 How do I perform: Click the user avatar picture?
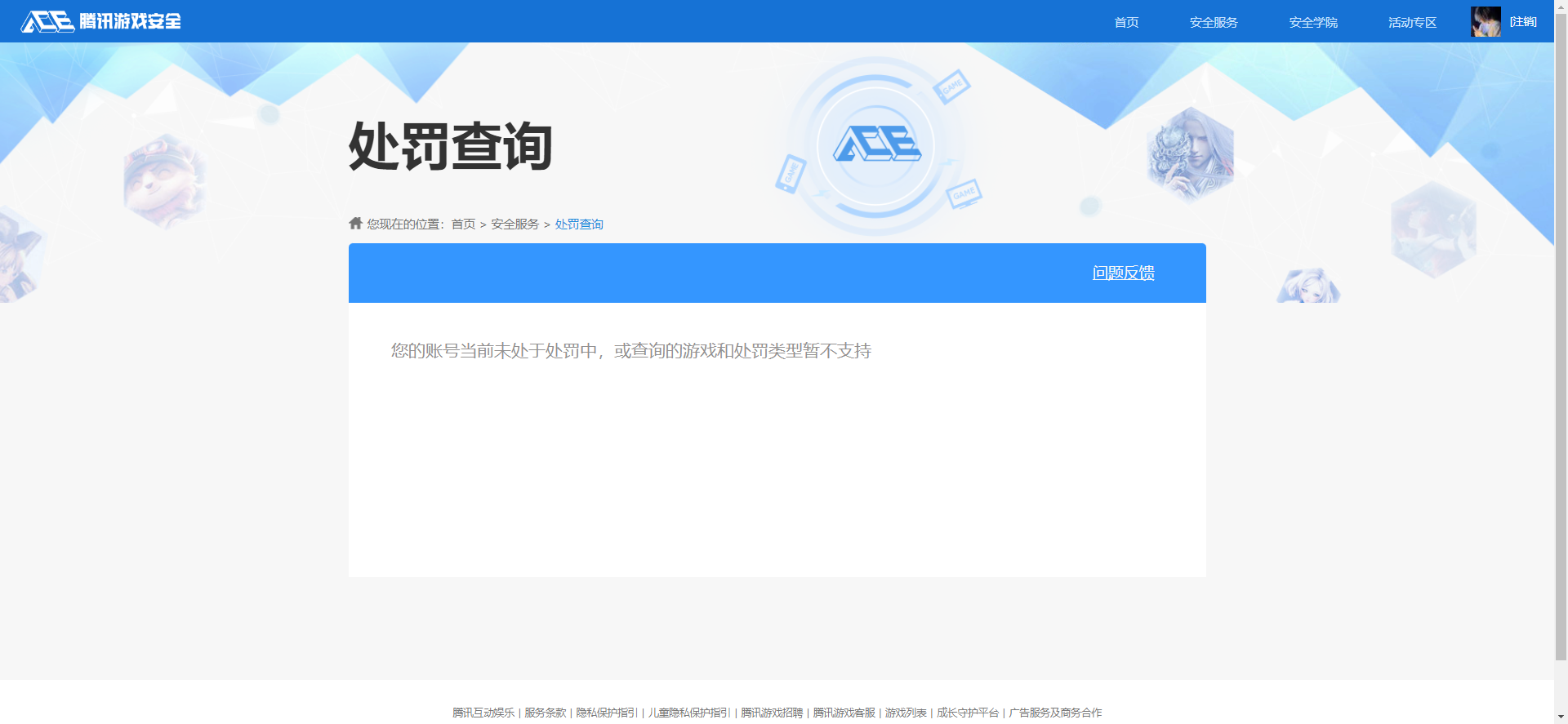coord(1486,22)
